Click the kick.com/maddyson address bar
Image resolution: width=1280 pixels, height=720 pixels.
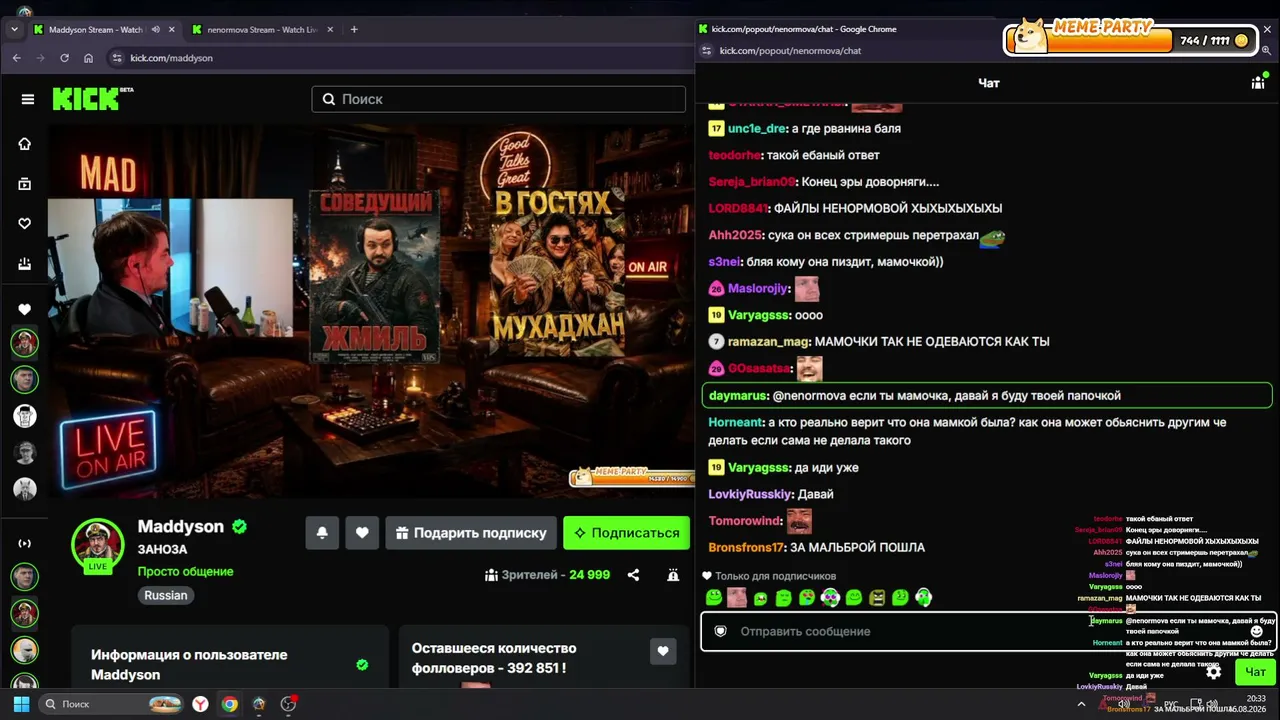pyautogui.click(x=400, y=58)
